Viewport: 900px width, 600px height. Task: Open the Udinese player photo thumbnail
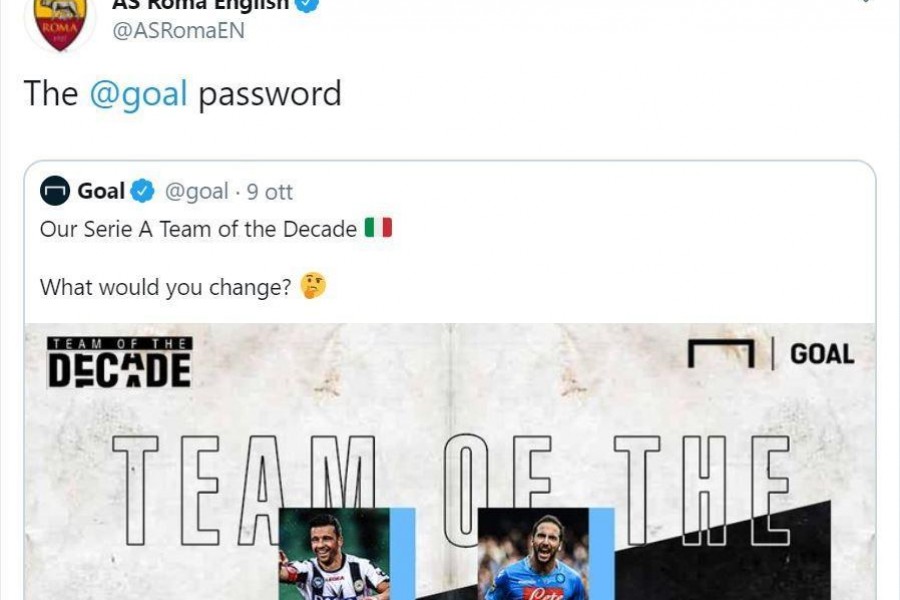click(334, 554)
